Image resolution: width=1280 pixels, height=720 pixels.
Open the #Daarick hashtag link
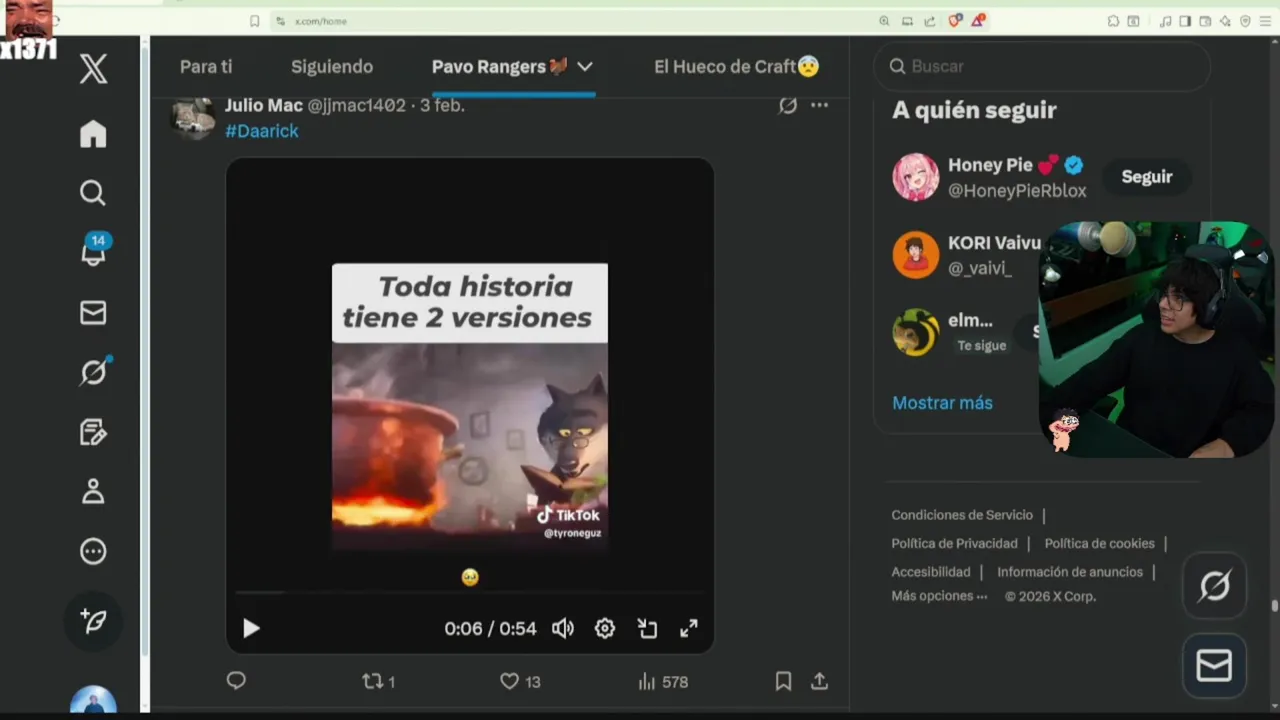click(262, 131)
